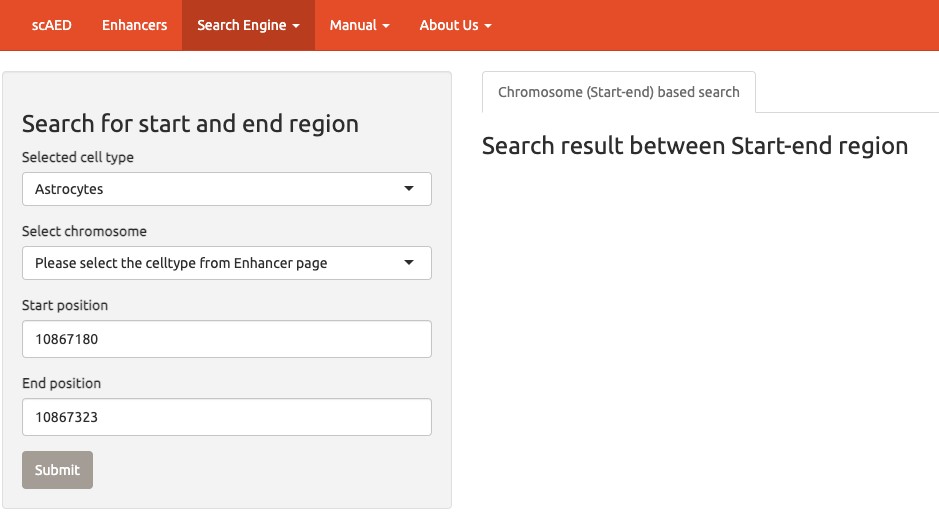Open the Select chromosome dropdown

[x=226, y=263]
